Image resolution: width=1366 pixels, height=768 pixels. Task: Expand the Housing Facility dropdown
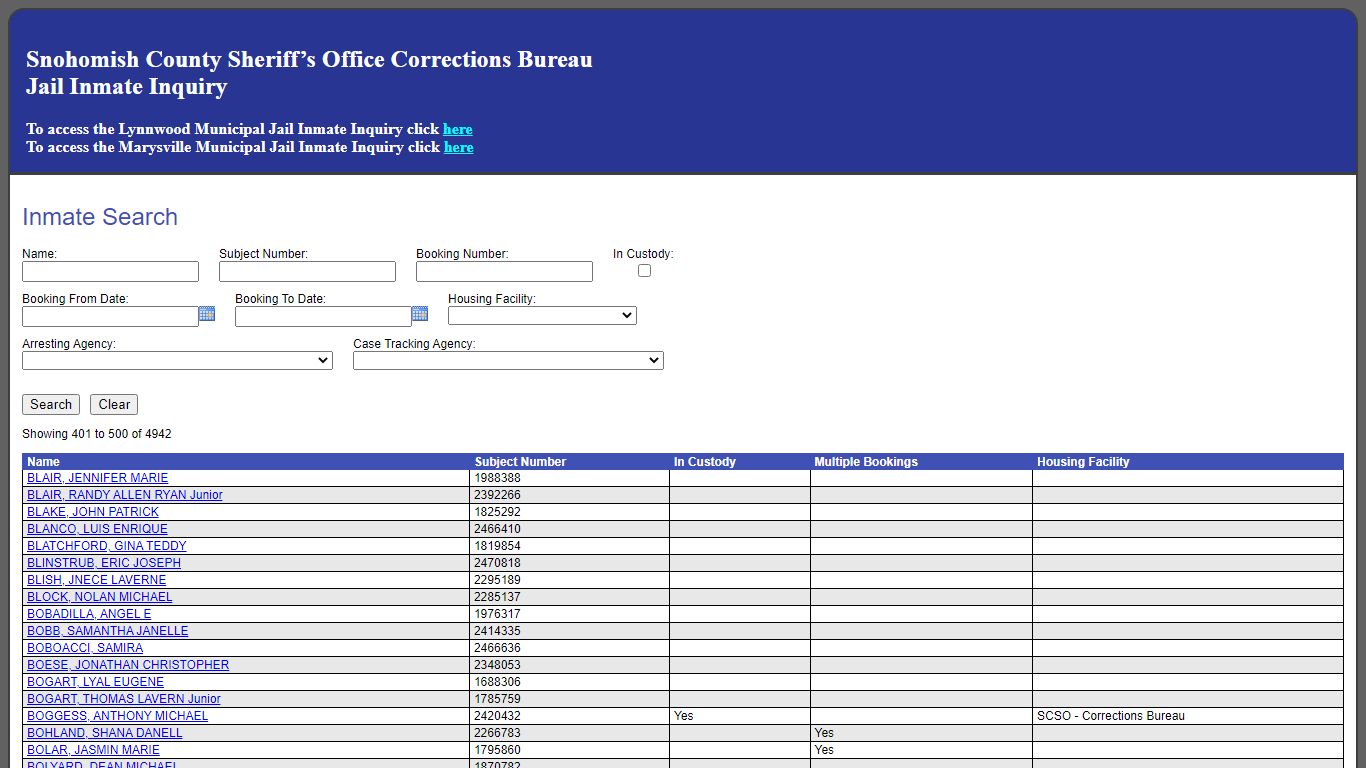coord(542,316)
